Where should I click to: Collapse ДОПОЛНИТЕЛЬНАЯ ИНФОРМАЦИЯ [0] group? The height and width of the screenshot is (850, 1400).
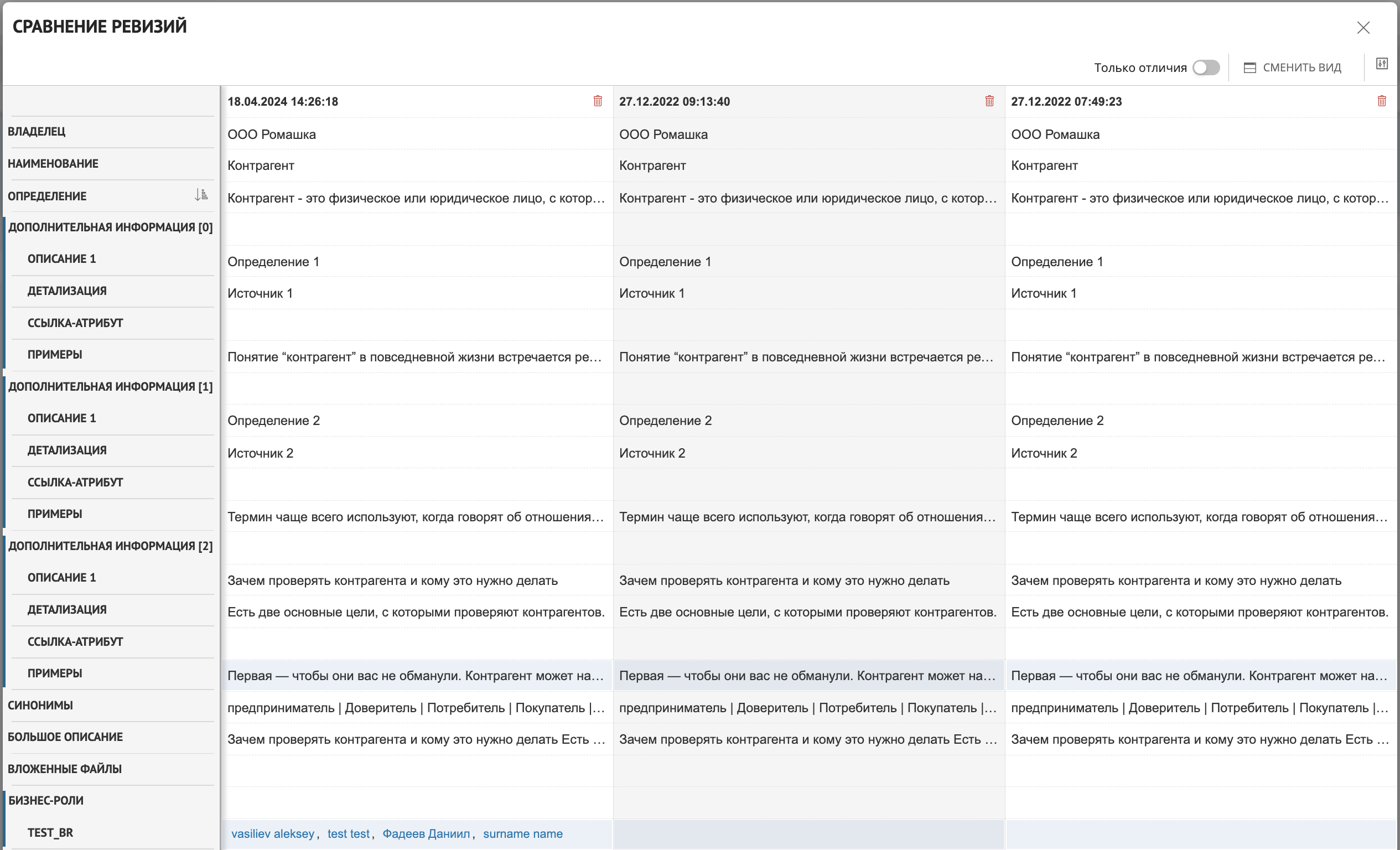tap(110, 227)
